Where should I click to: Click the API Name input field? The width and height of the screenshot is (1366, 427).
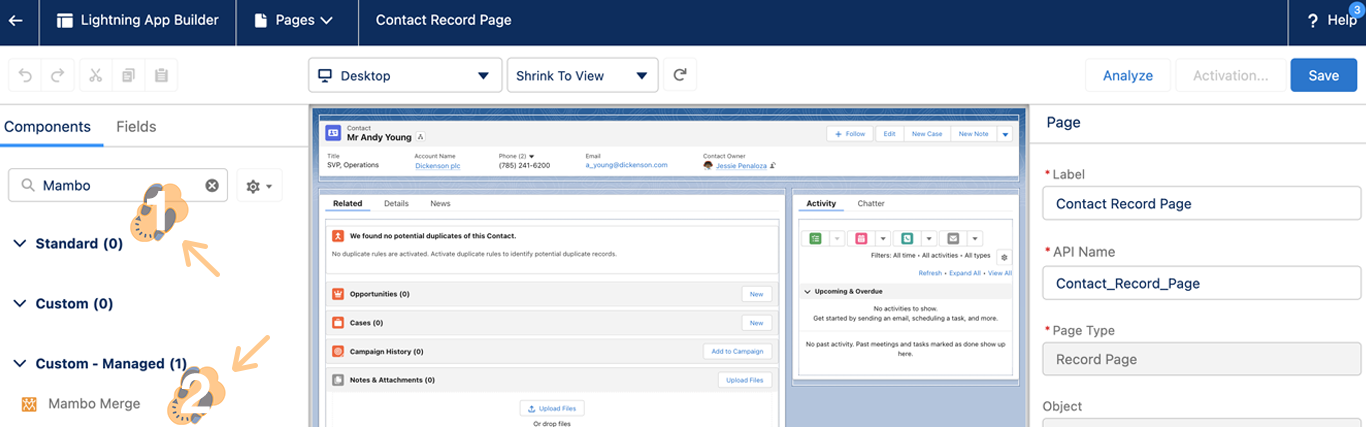coord(1202,283)
